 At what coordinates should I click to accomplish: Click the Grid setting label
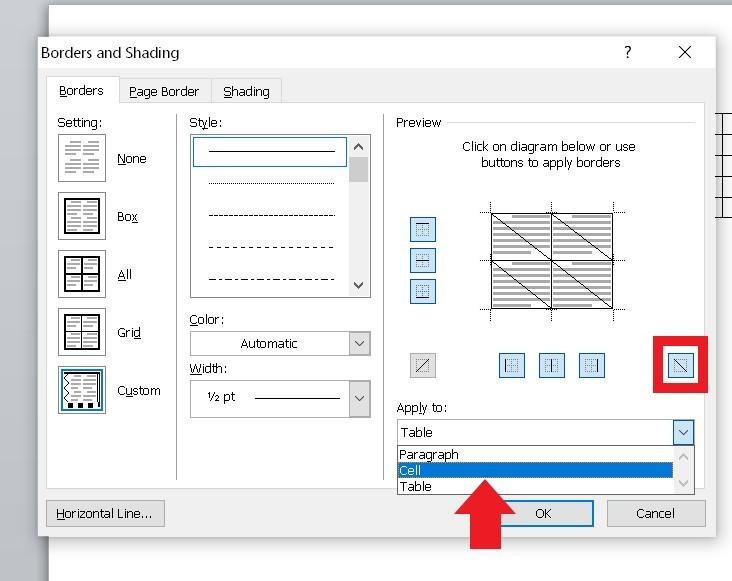129,332
